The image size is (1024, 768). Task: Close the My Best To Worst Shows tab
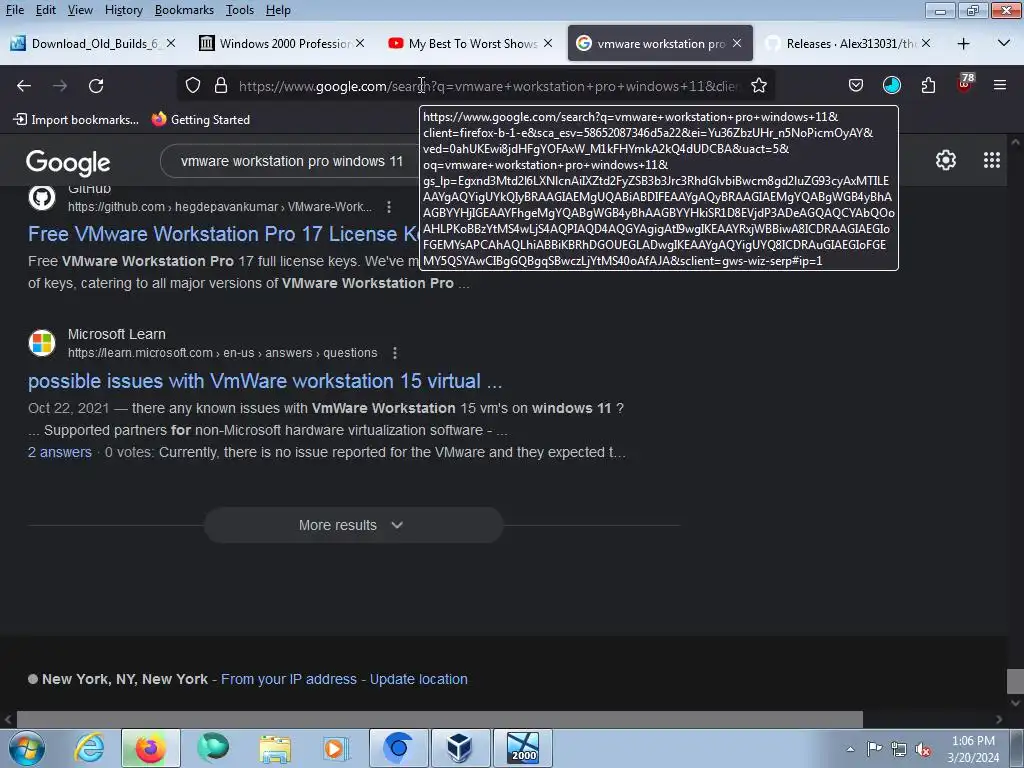coord(548,43)
